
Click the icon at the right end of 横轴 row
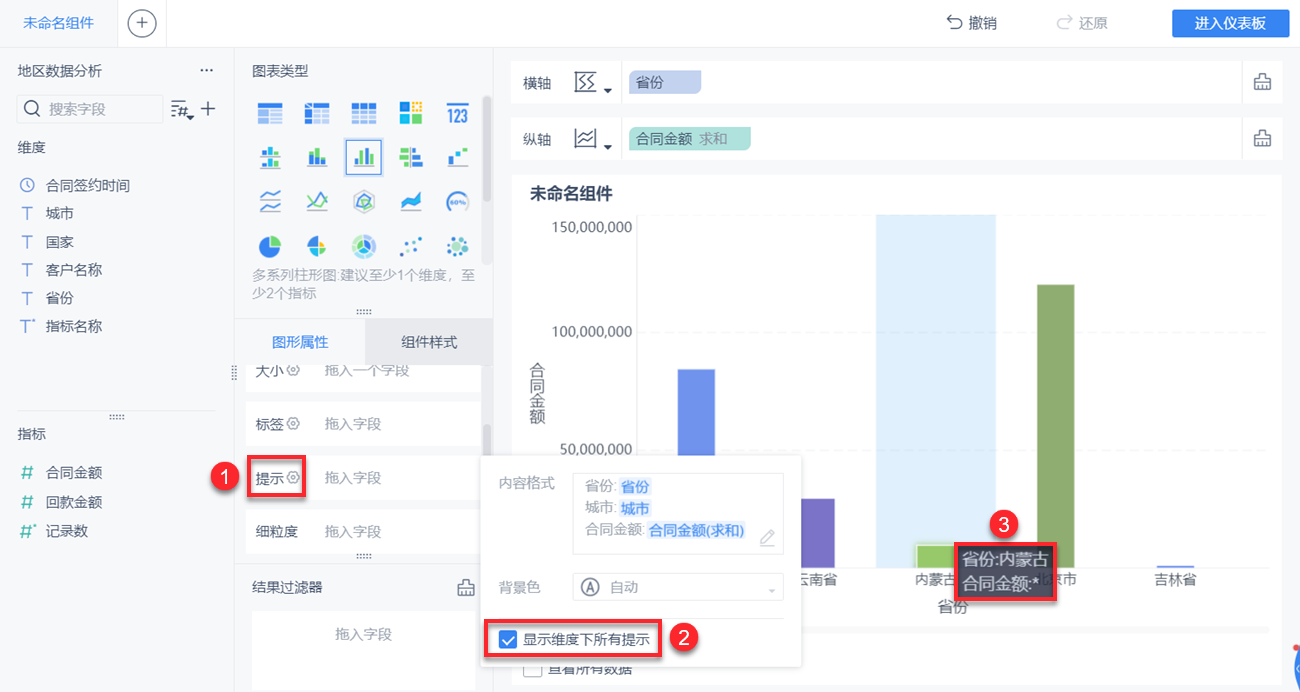(x=1262, y=83)
